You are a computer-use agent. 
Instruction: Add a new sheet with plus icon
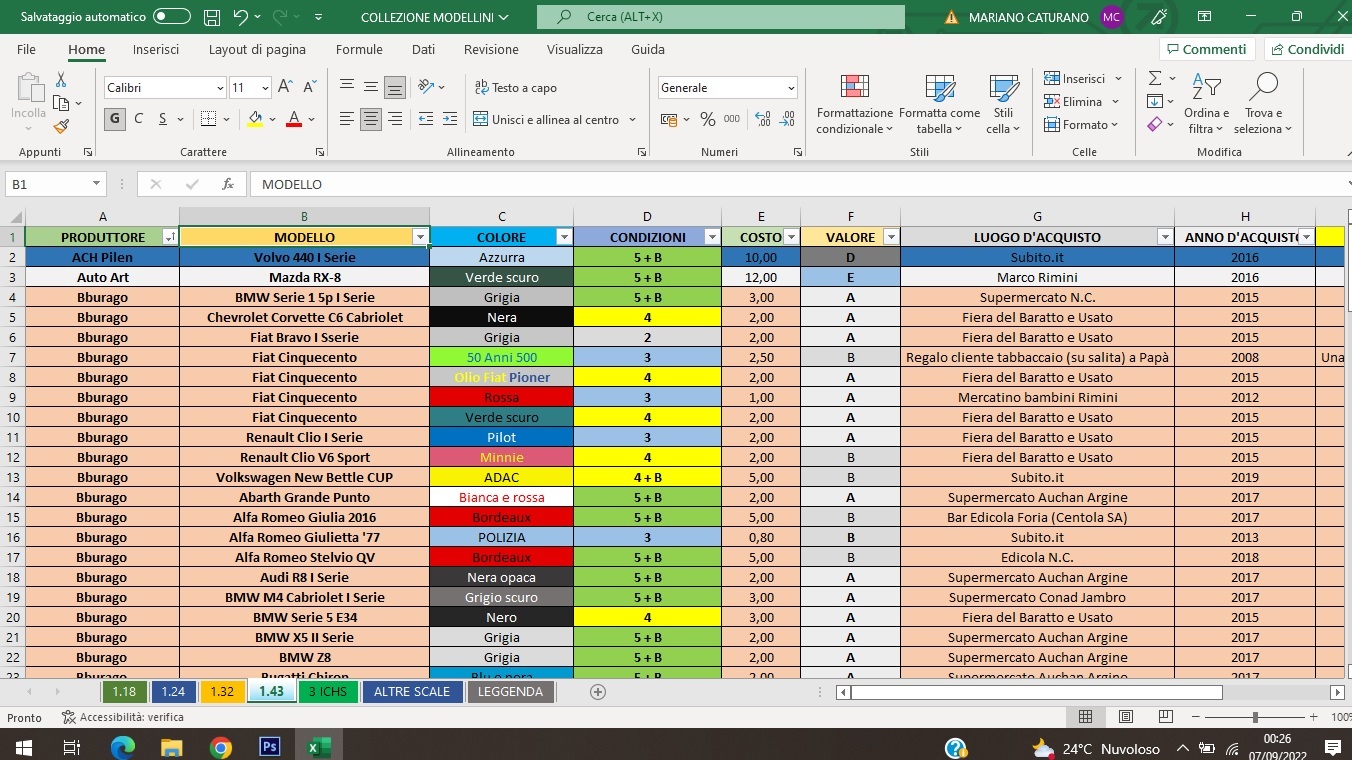pos(598,692)
